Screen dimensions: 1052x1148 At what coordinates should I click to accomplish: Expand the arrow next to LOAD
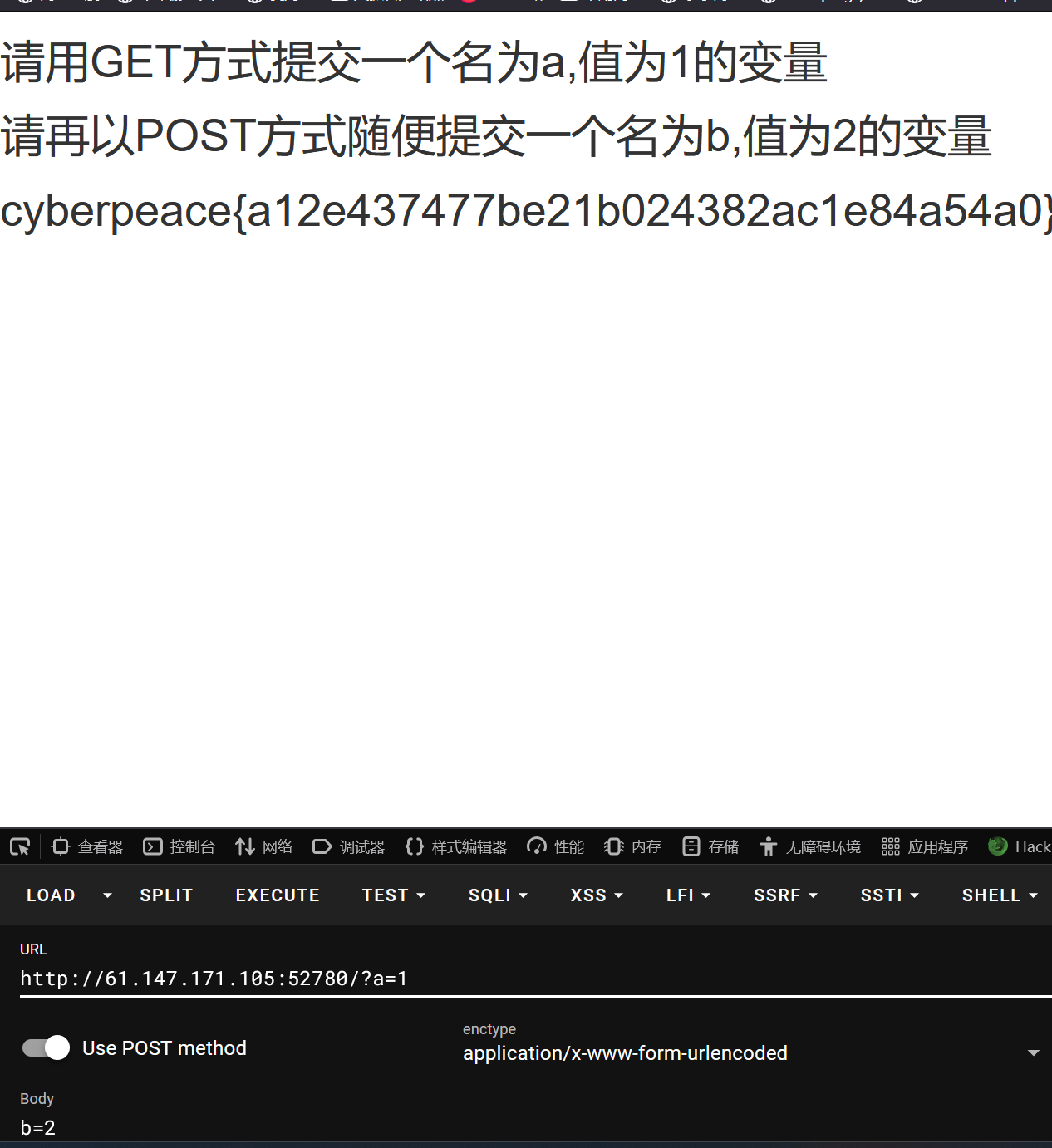coord(107,895)
